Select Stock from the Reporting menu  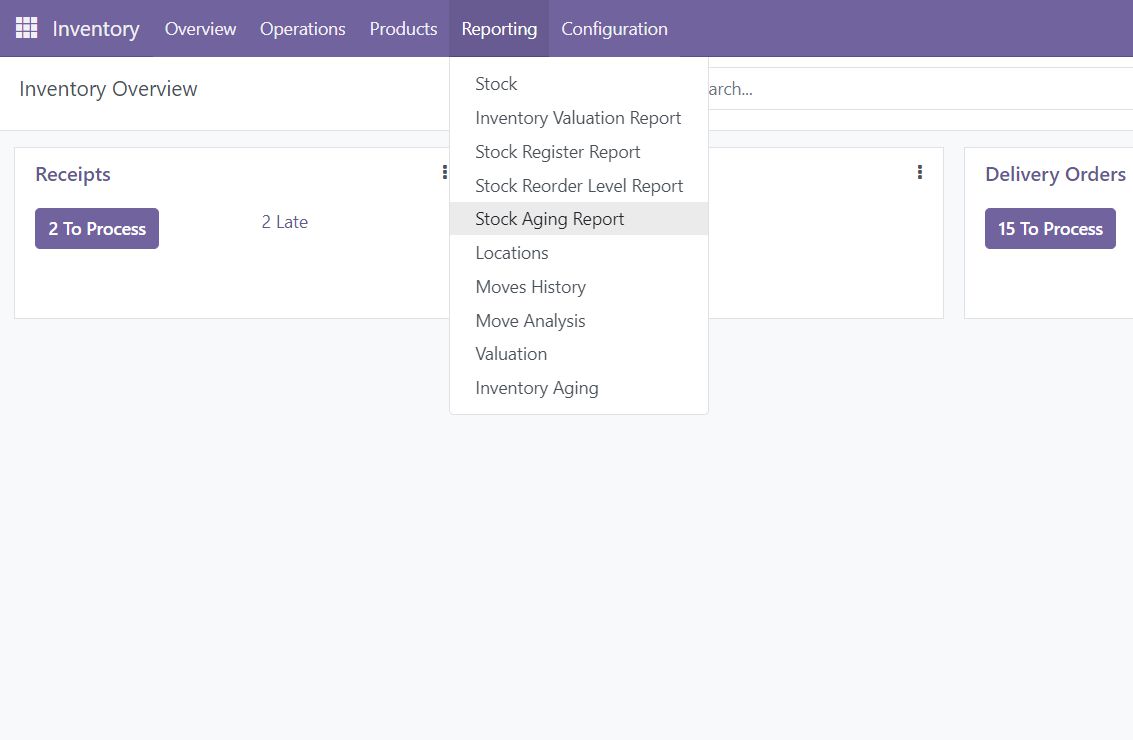coord(496,84)
